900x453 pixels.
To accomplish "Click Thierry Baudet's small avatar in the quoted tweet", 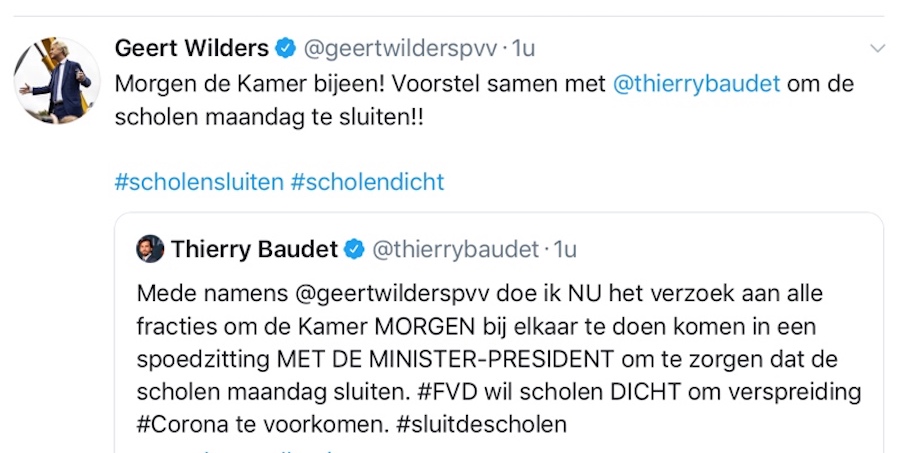I will coord(150,249).
